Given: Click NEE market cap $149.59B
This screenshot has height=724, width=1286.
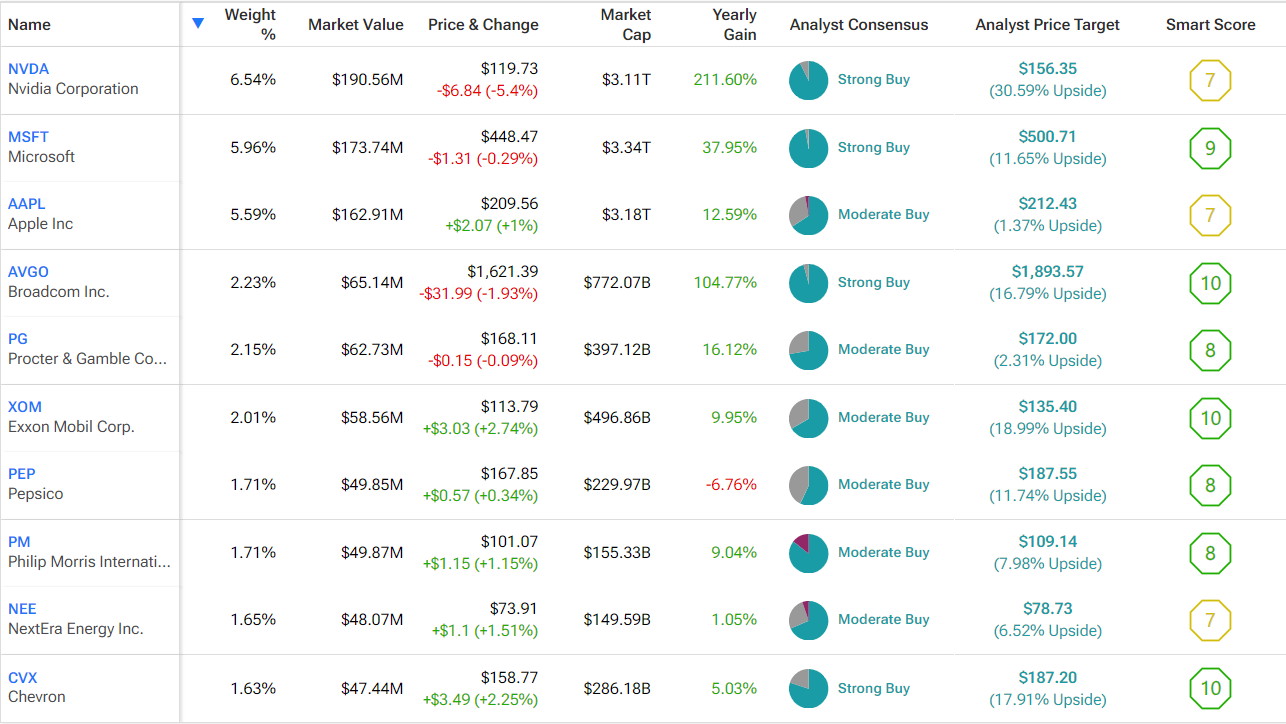Looking at the screenshot, I should pyautogui.click(x=617, y=620).
